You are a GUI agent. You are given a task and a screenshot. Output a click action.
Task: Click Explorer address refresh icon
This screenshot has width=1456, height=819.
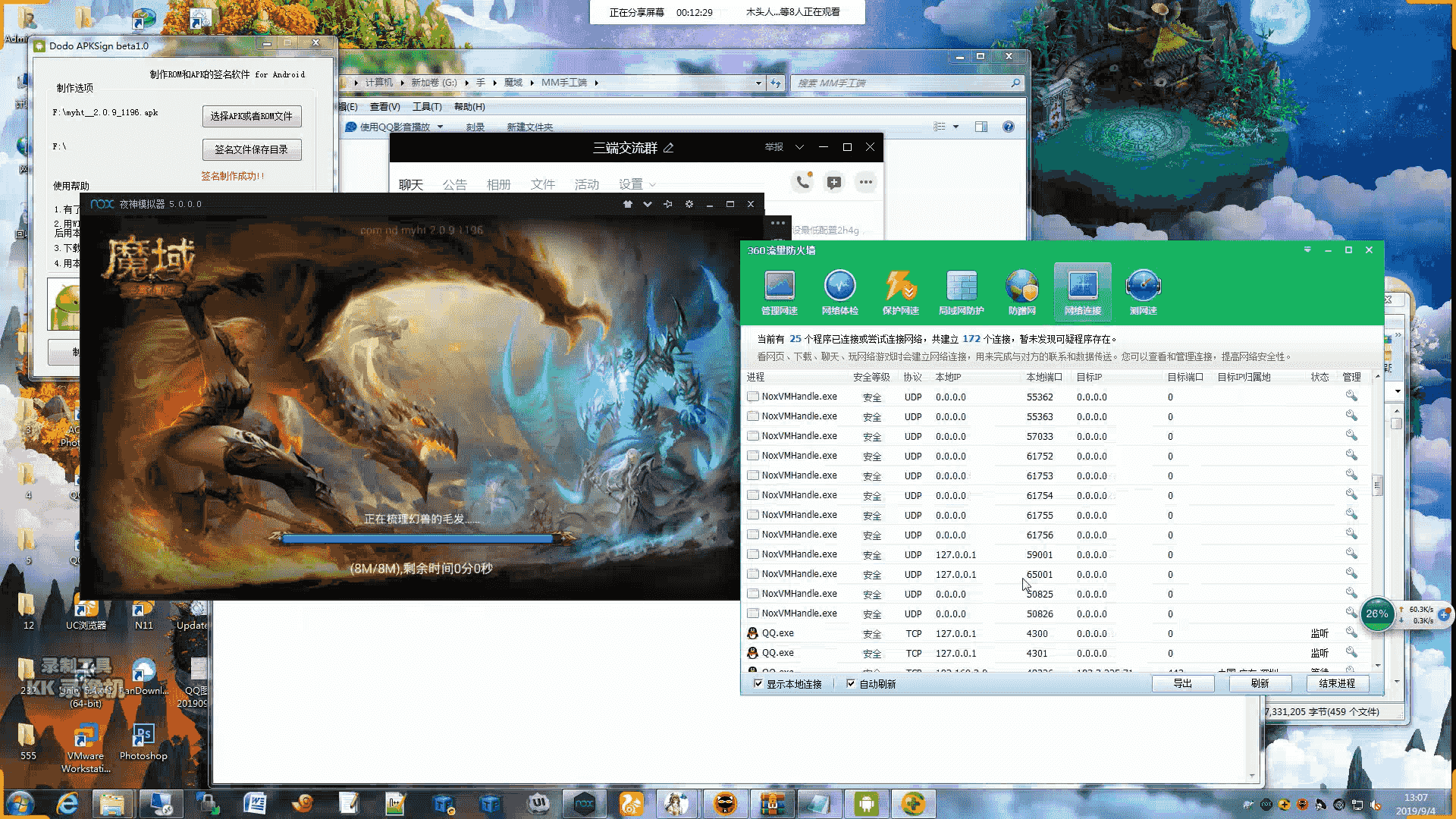(x=775, y=83)
